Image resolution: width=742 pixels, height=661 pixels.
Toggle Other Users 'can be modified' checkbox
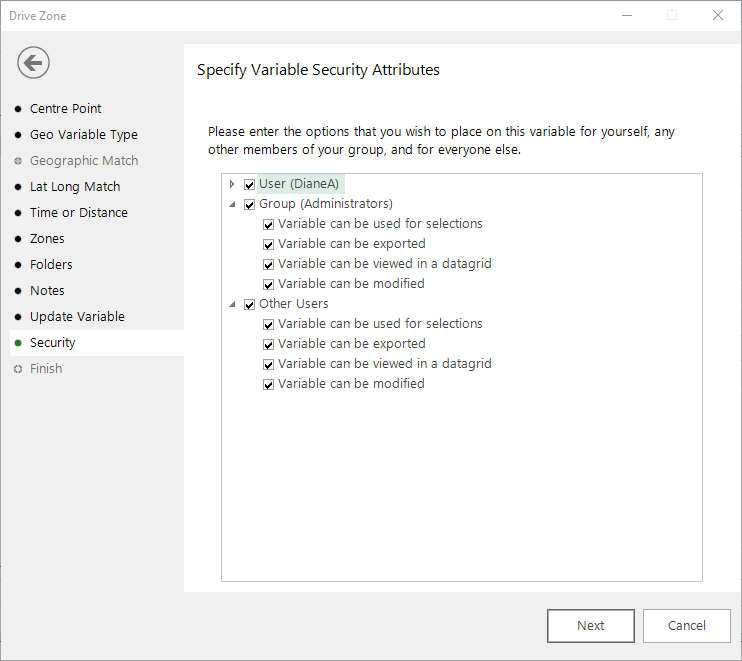coord(268,385)
